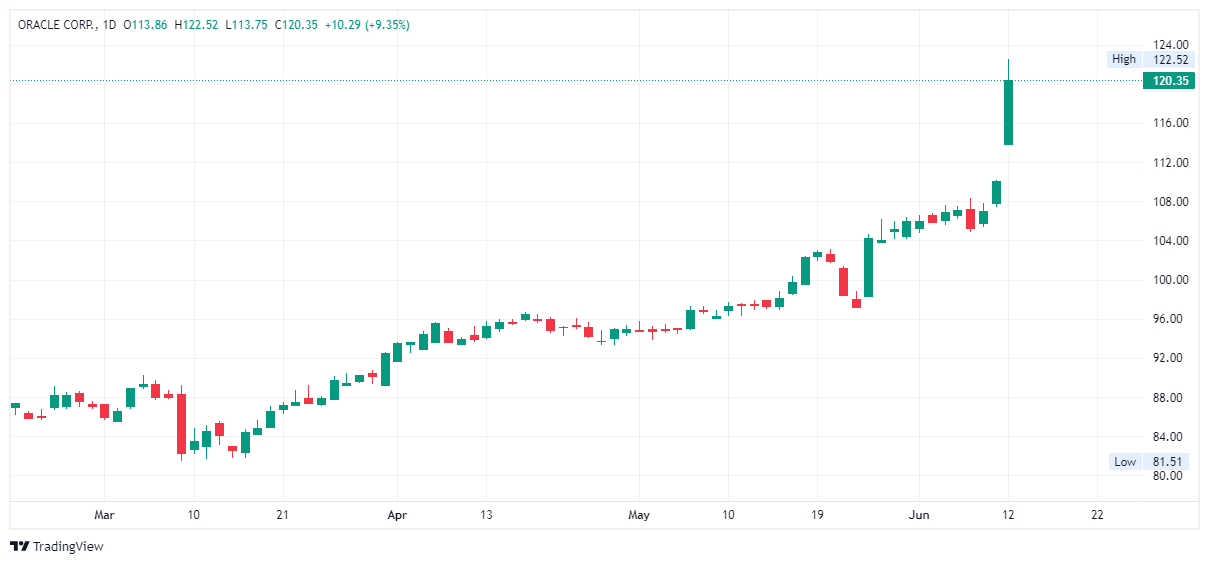
Task: Click the 116.00 price axis level
Action: 1170,123
